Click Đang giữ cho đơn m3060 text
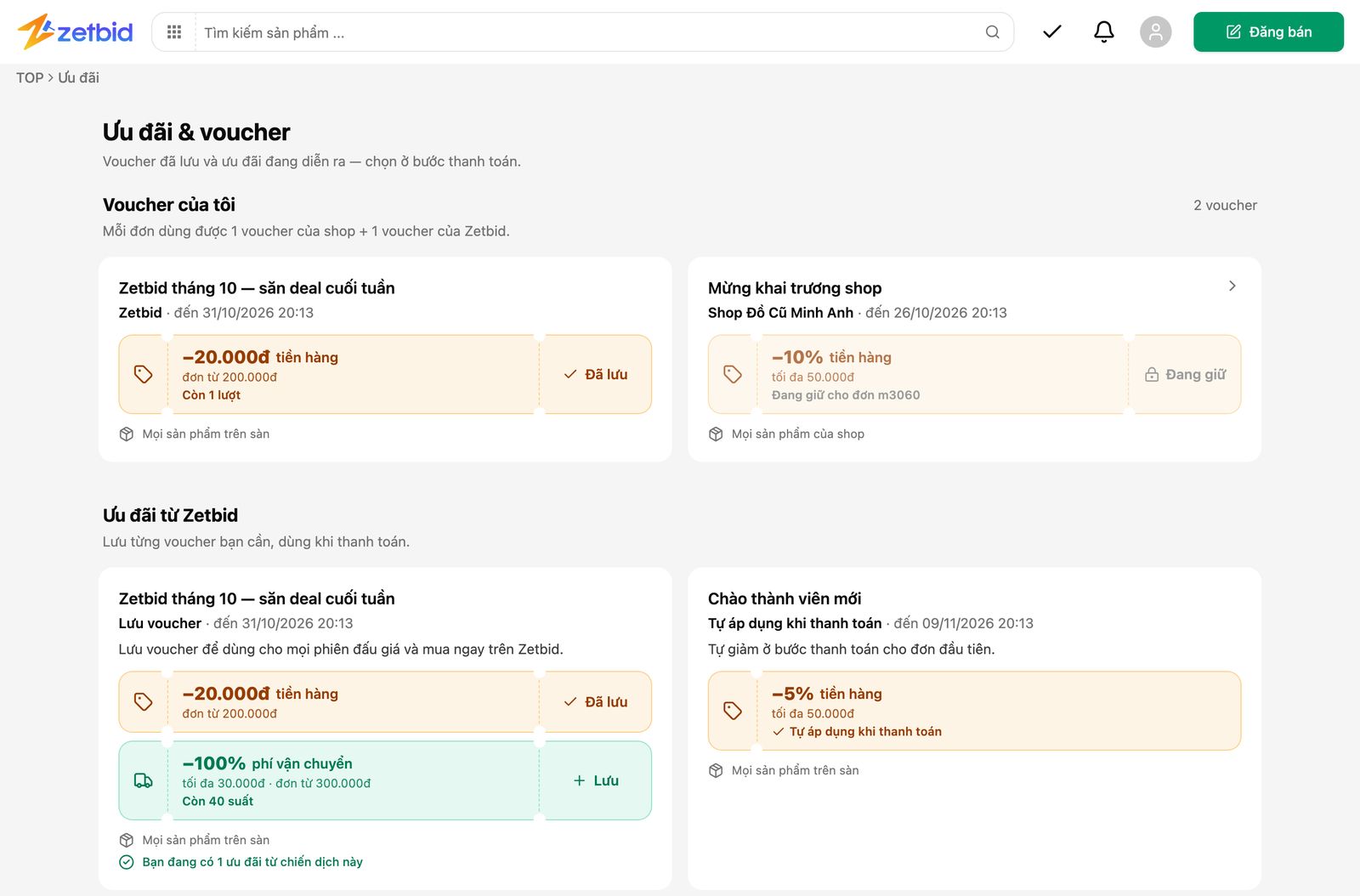The width and height of the screenshot is (1360, 896). (846, 394)
